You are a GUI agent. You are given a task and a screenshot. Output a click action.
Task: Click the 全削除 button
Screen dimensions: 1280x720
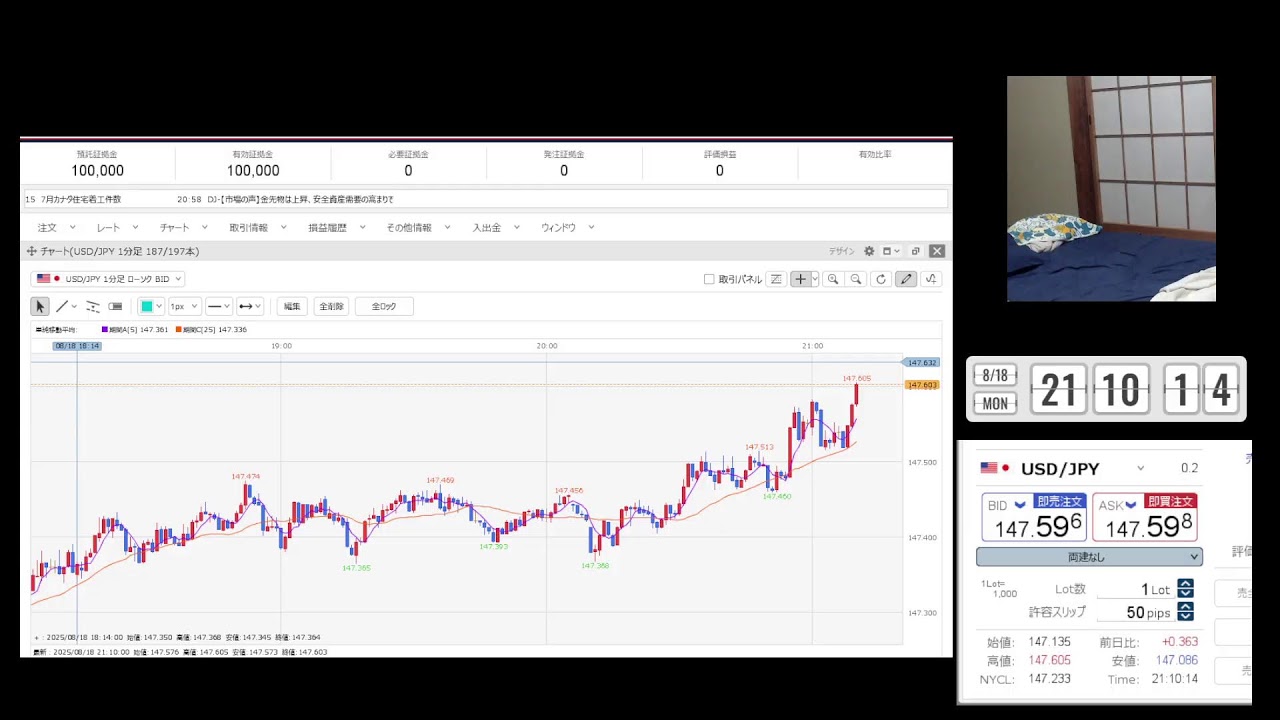[x=331, y=307]
